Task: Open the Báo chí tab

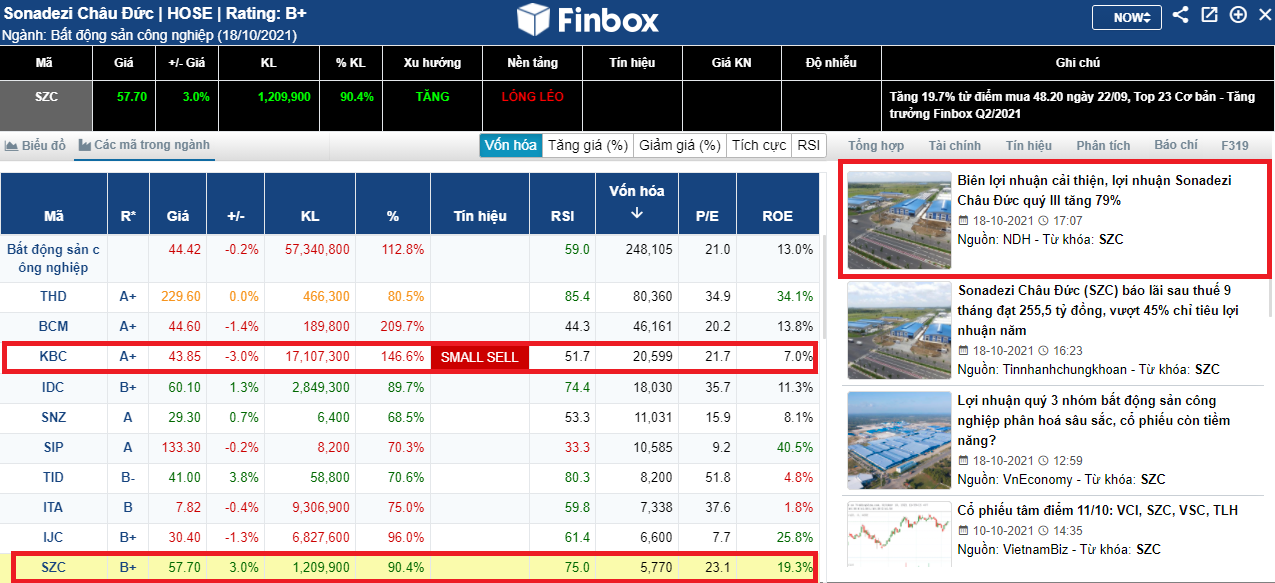Action: [x=1175, y=146]
